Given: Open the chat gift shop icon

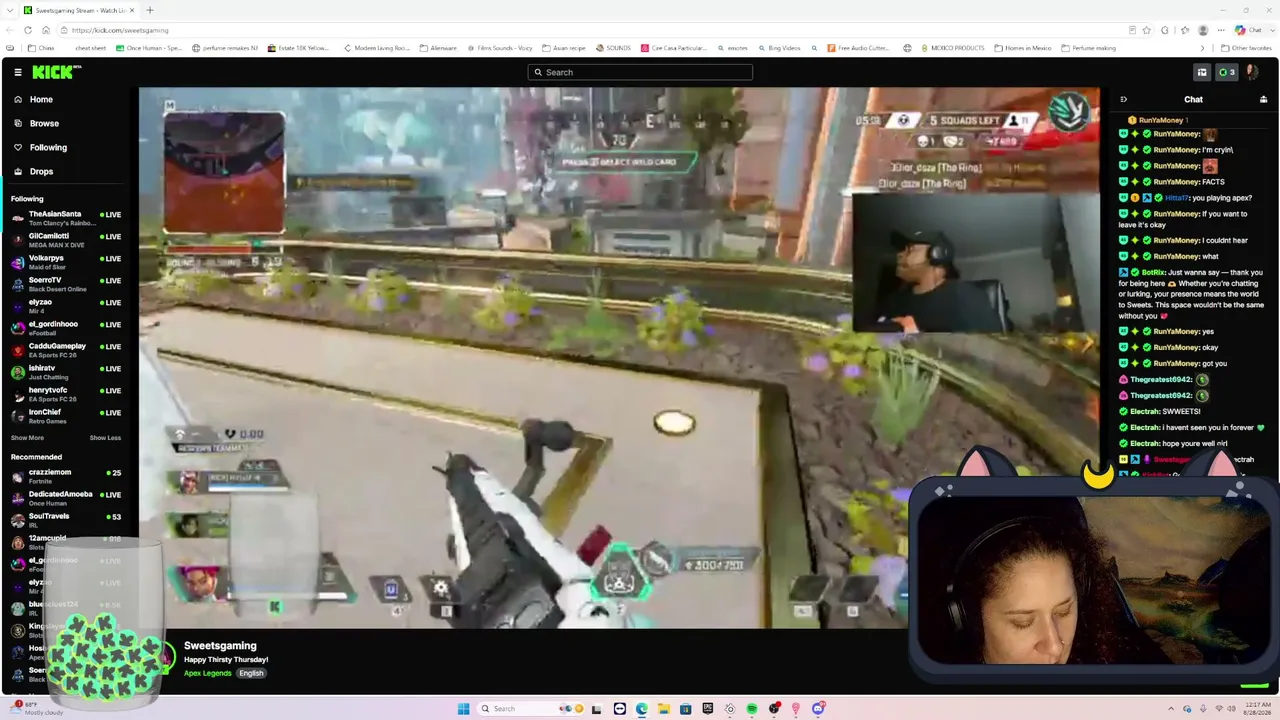Looking at the screenshot, I should pyautogui.click(x=1263, y=99).
